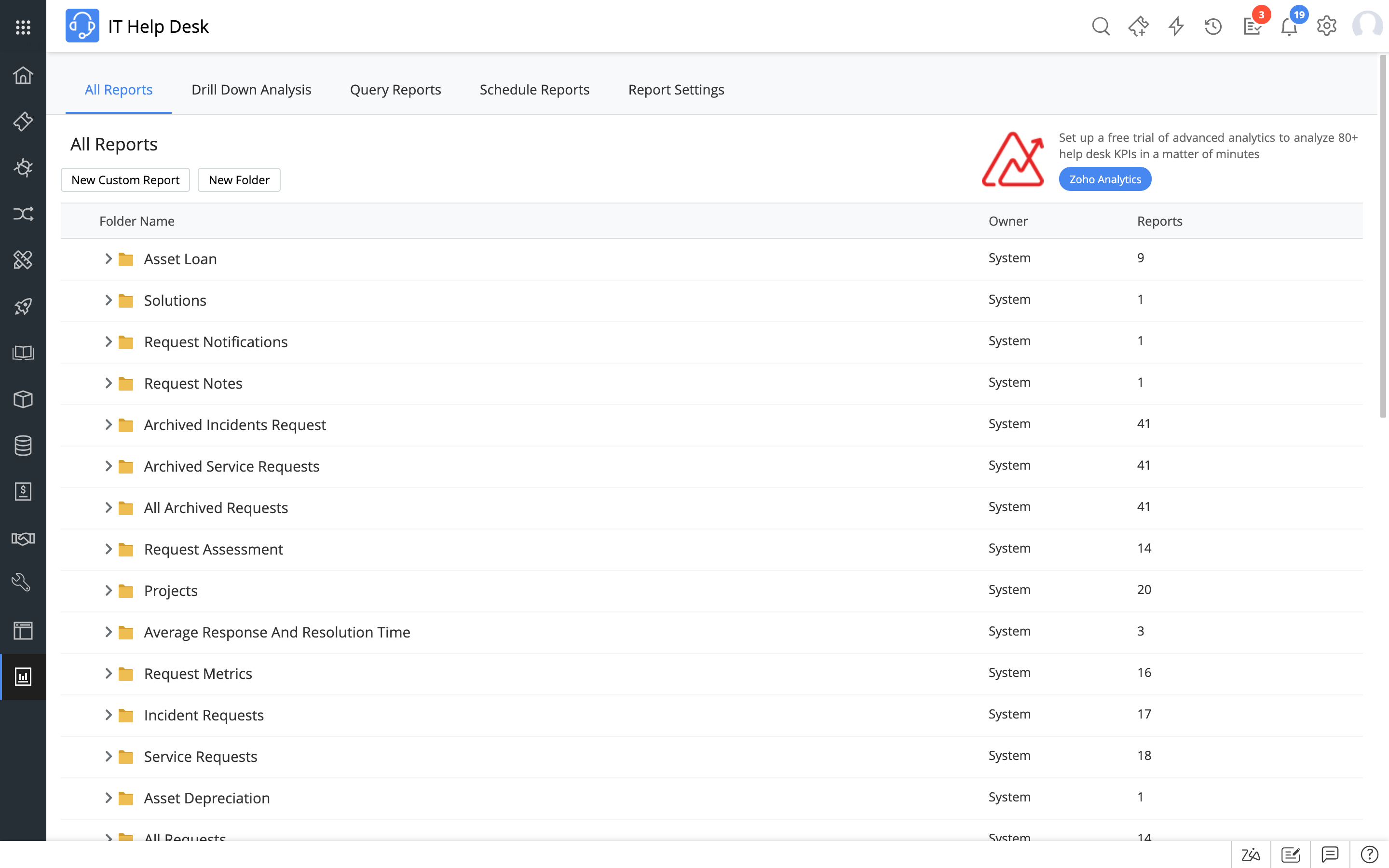Screen dimensions: 1389x868
Task: Toggle the Asset Depreciation folder open
Action: (107, 797)
